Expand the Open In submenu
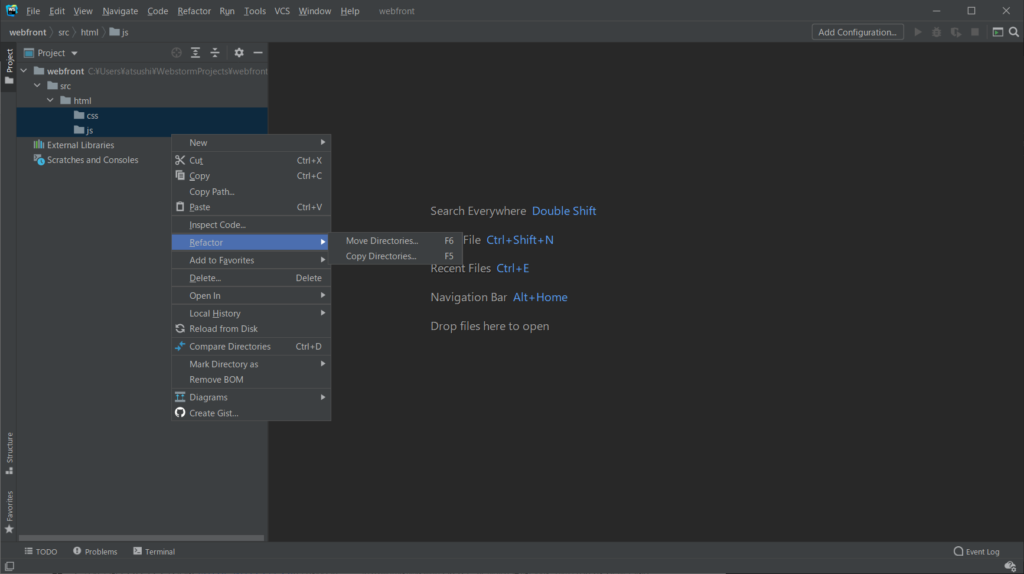The height and width of the screenshot is (574, 1024). [x=251, y=295]
